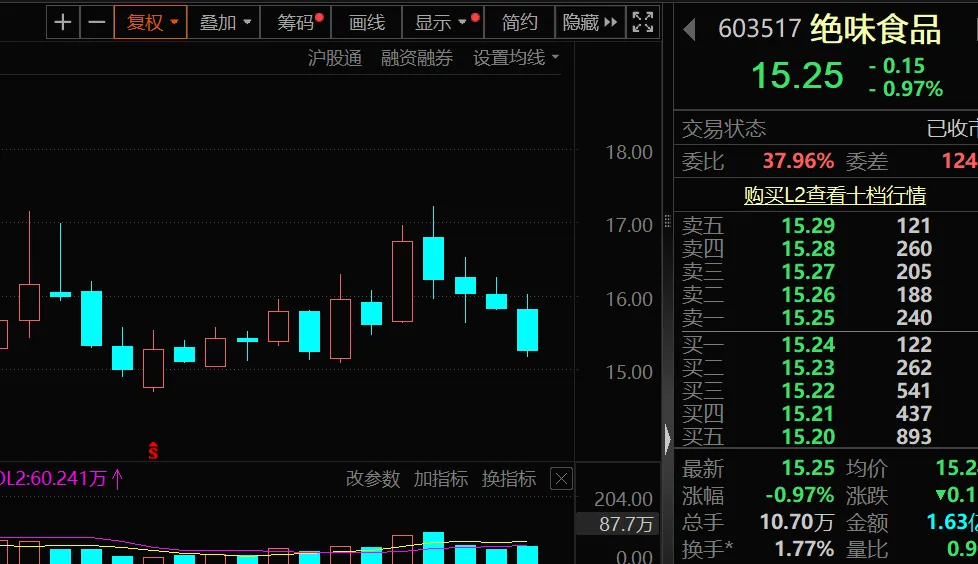This screenshot has height=564, width=978.
Task: Select the 融资融券 tab
Action: (x=416, y=58)
